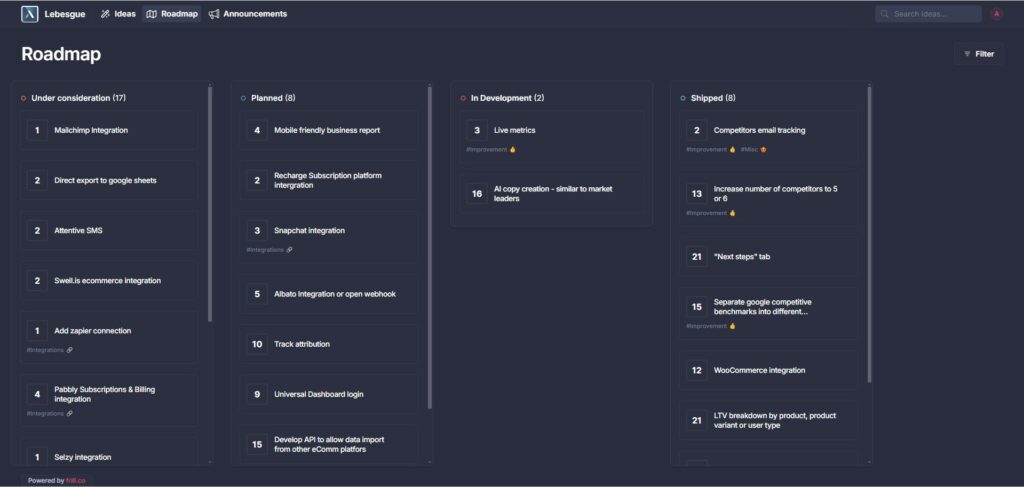1024x487 pixels.
Task: Open Direct export to google sheets
Action: point(108,180)
